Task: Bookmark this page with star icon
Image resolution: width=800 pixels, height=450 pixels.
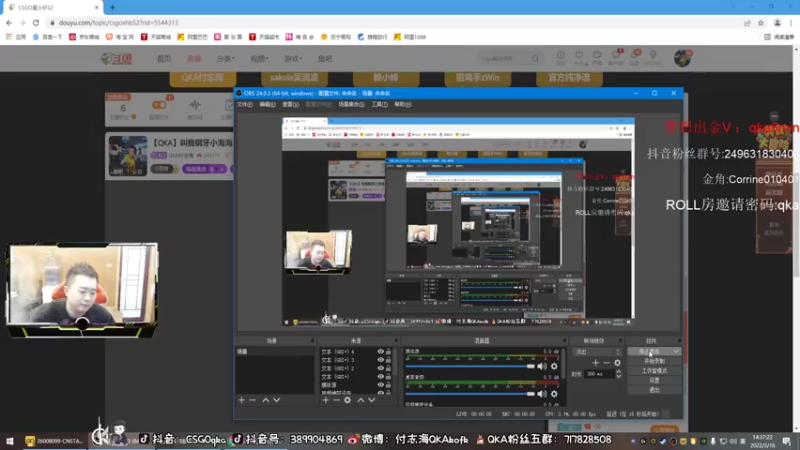Action: pos(761,23)
